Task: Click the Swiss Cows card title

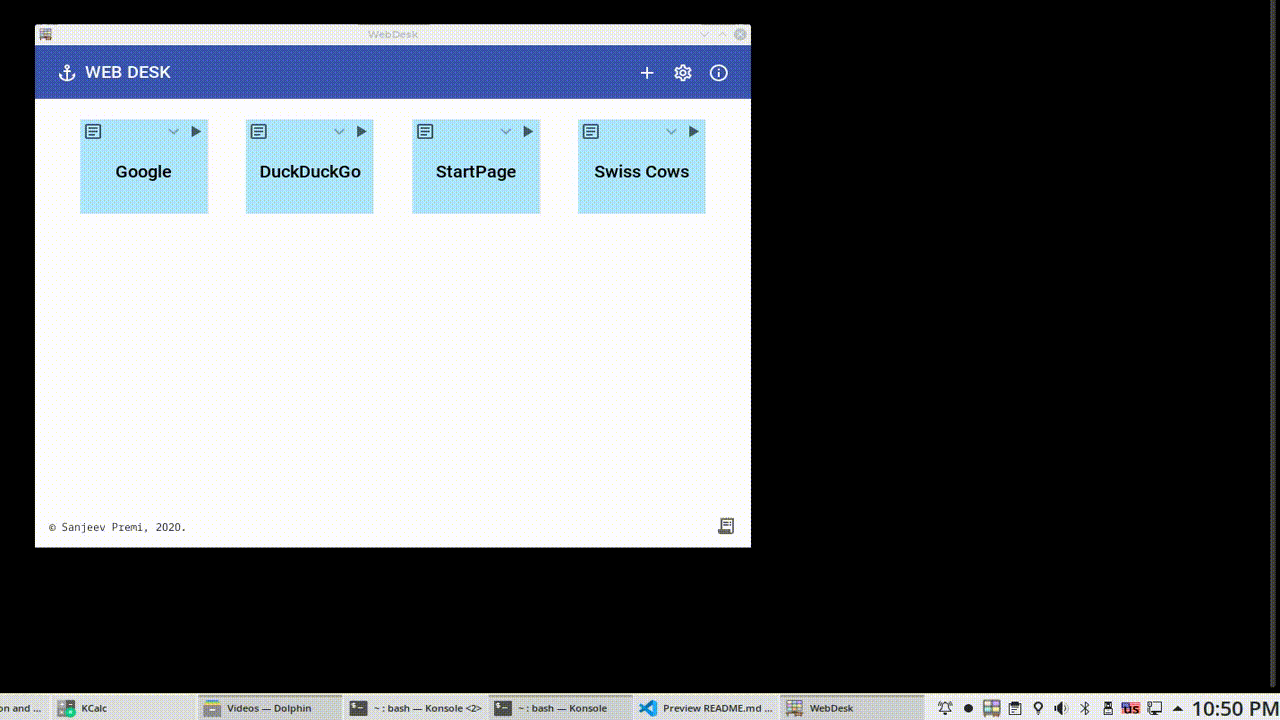Action: (x=642, y=172)
